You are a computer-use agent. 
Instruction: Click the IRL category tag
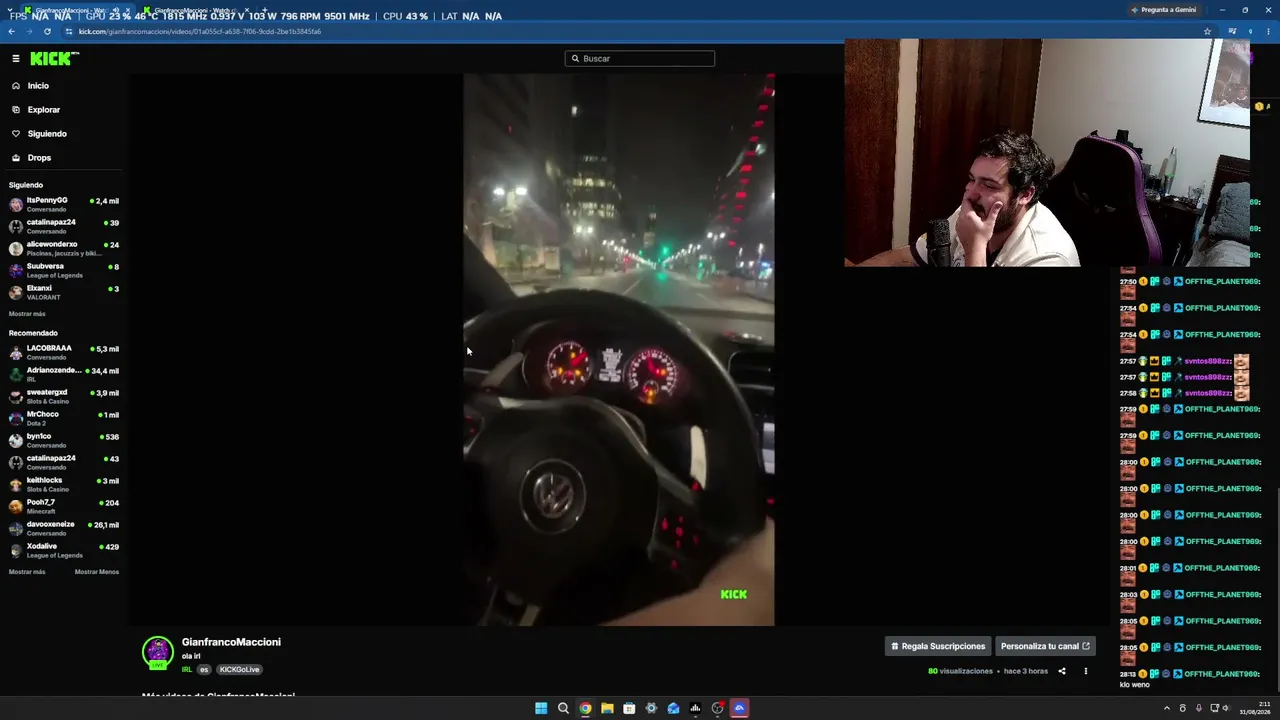tap(187, 670)
